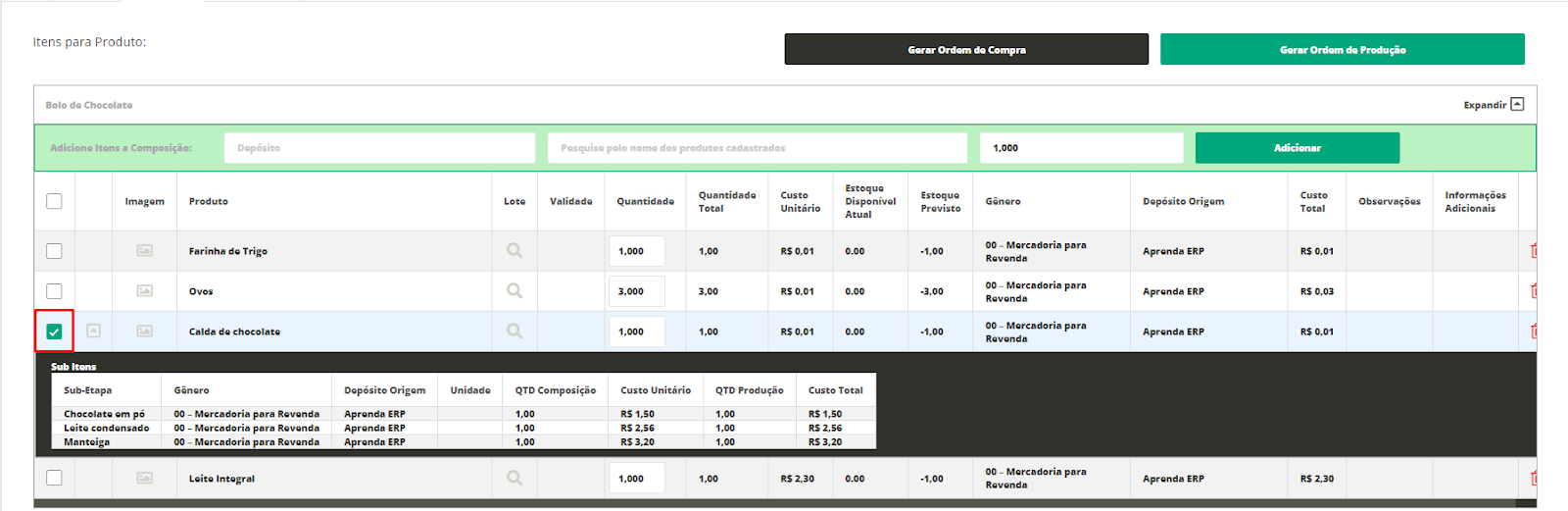
Task: Check the Ovos row checkbox
Action: click(54, 291)
